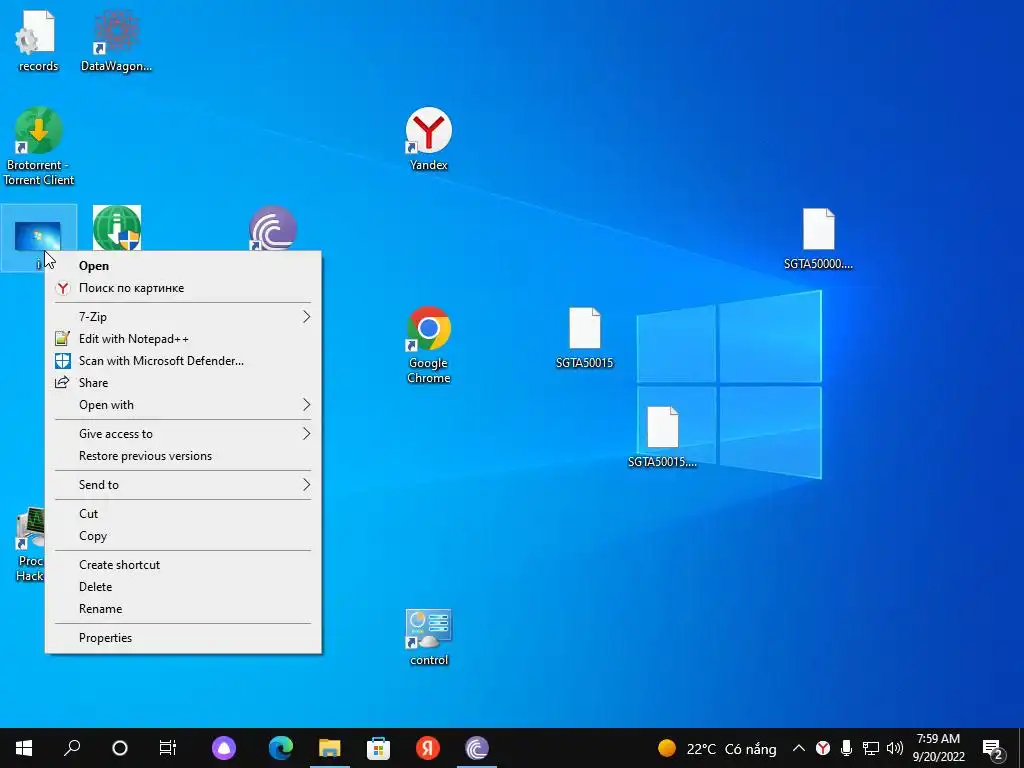The height and width of the screenshot is (768, 1024).
Task: Select the green globe shield desktop icon
Action: pyautogui.click(x=117, y=229)
